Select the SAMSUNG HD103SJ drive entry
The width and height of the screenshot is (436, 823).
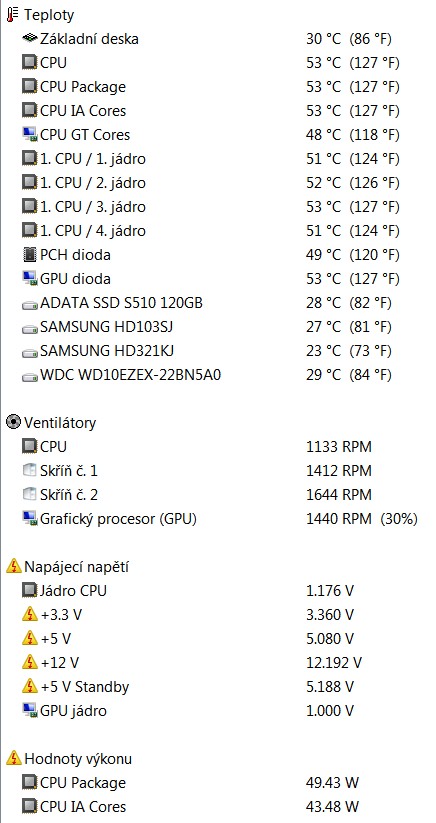coord(211,326)
